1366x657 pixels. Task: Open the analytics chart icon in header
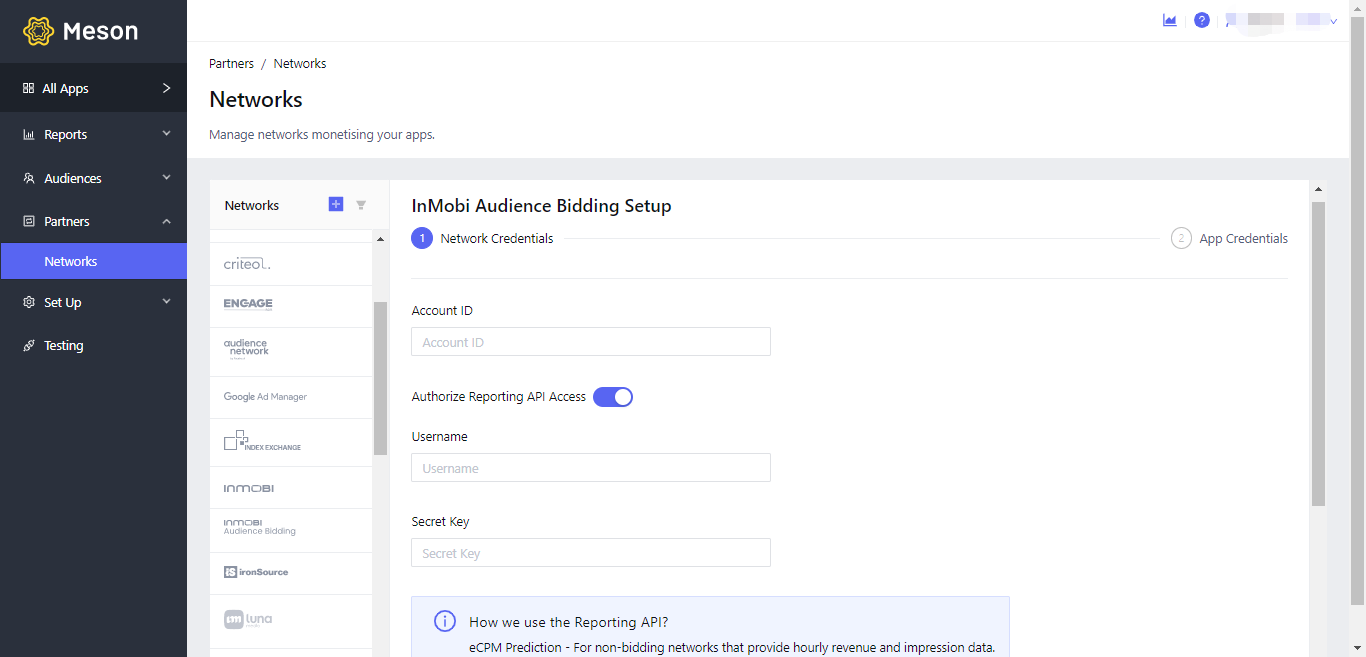pyautogui.click(x=1170, y=20)
